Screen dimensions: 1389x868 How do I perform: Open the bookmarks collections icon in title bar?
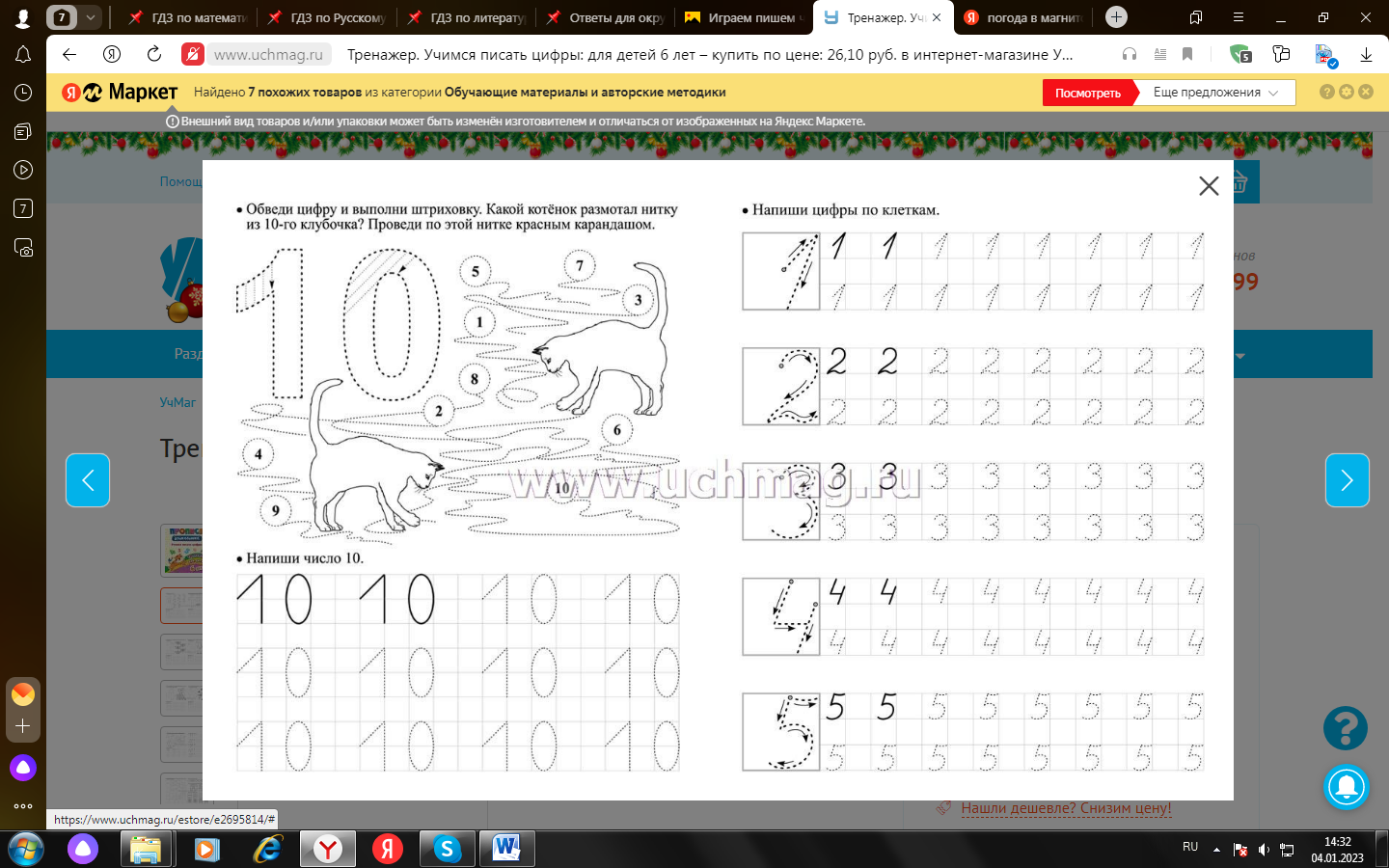coord(1196,17)
